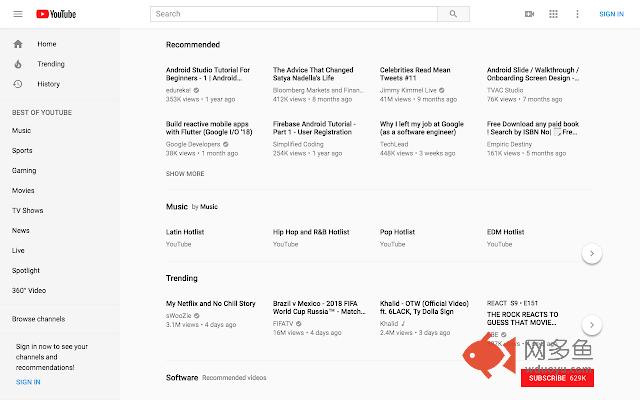The height and width of the screenshot is (400, 640).
Task: Open the hamburger guide menu
Action: (18, 14)
